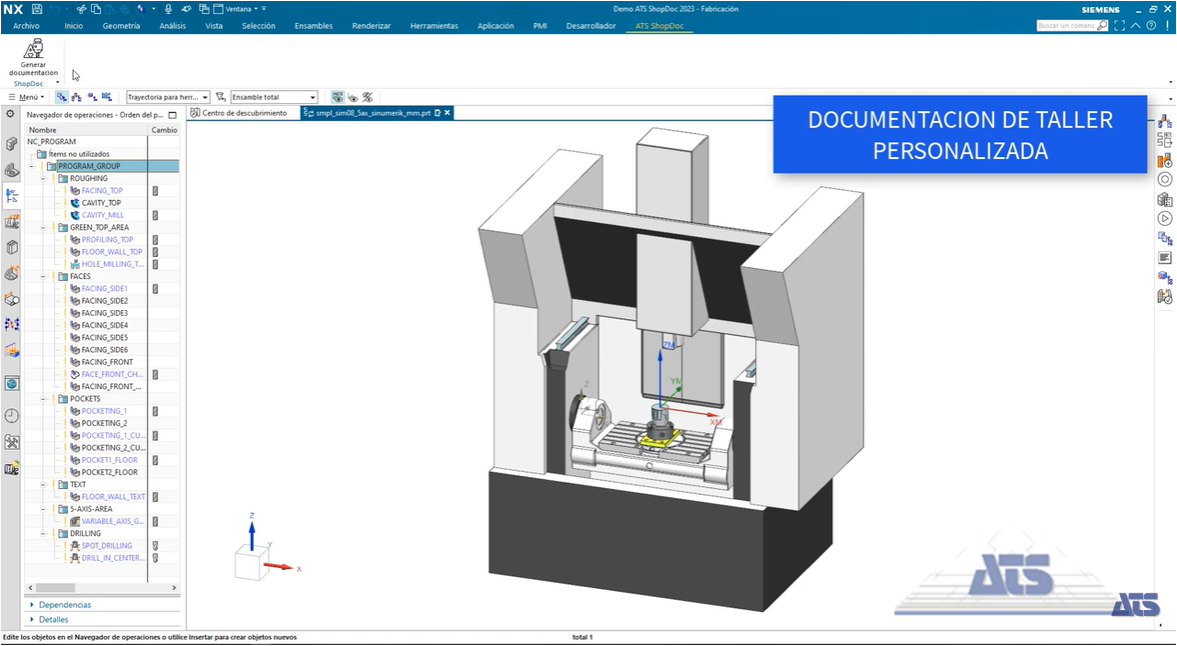
Task: Select the CAVITY_TOP operation
Action: 101,203
